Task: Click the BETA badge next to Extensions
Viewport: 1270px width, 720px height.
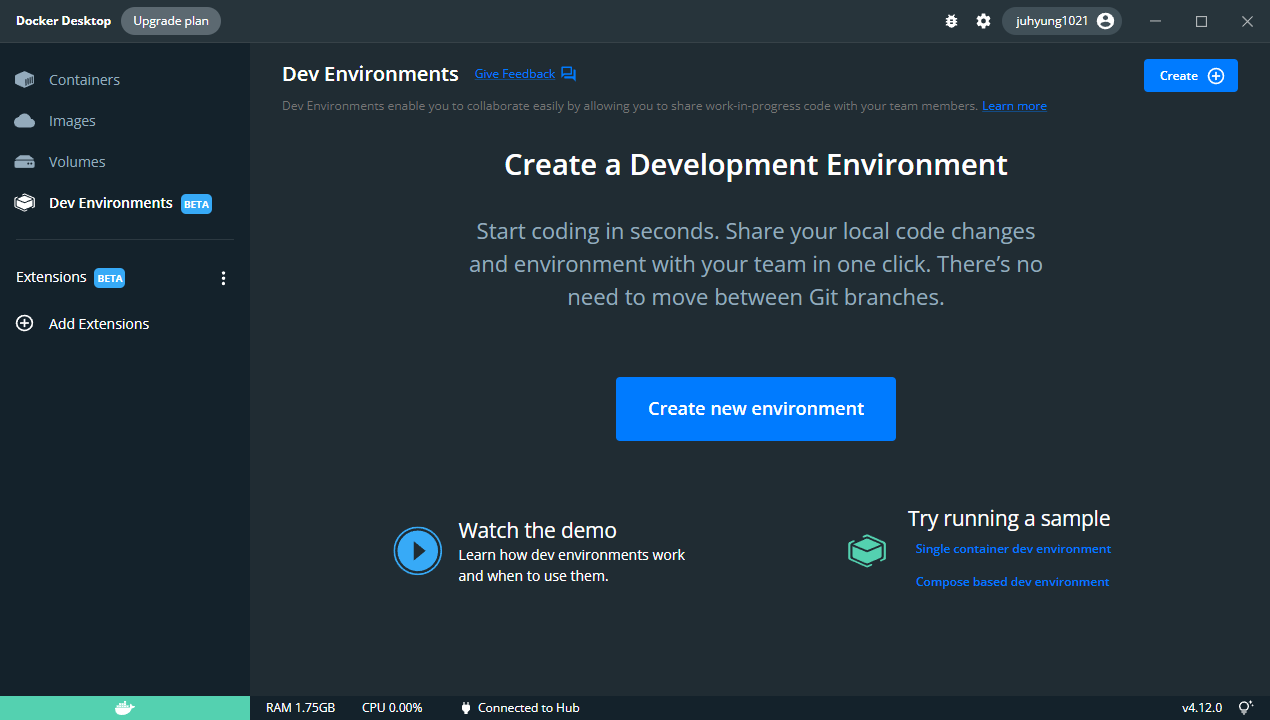Action: pyautogui.click(x=110, y=278)
